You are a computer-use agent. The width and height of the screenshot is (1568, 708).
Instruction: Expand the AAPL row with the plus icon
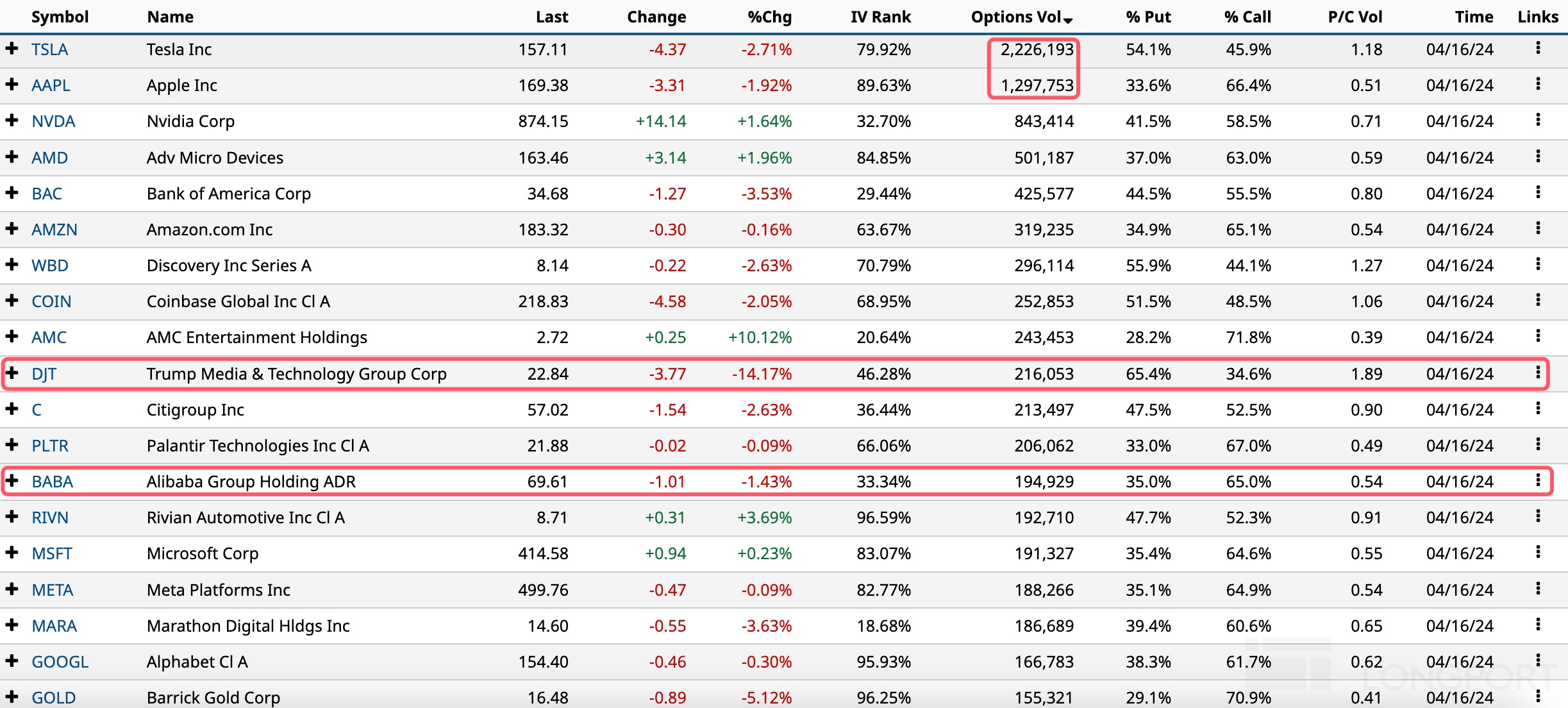(x=12, y=84)
